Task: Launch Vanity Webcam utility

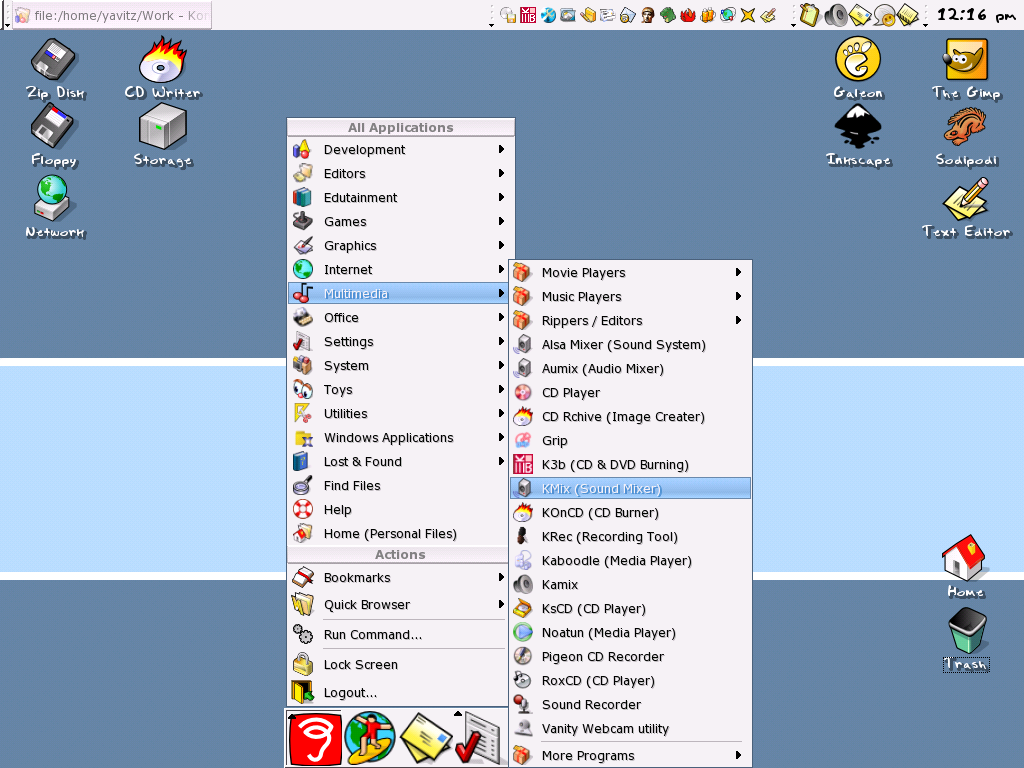Action: point(630,729)
